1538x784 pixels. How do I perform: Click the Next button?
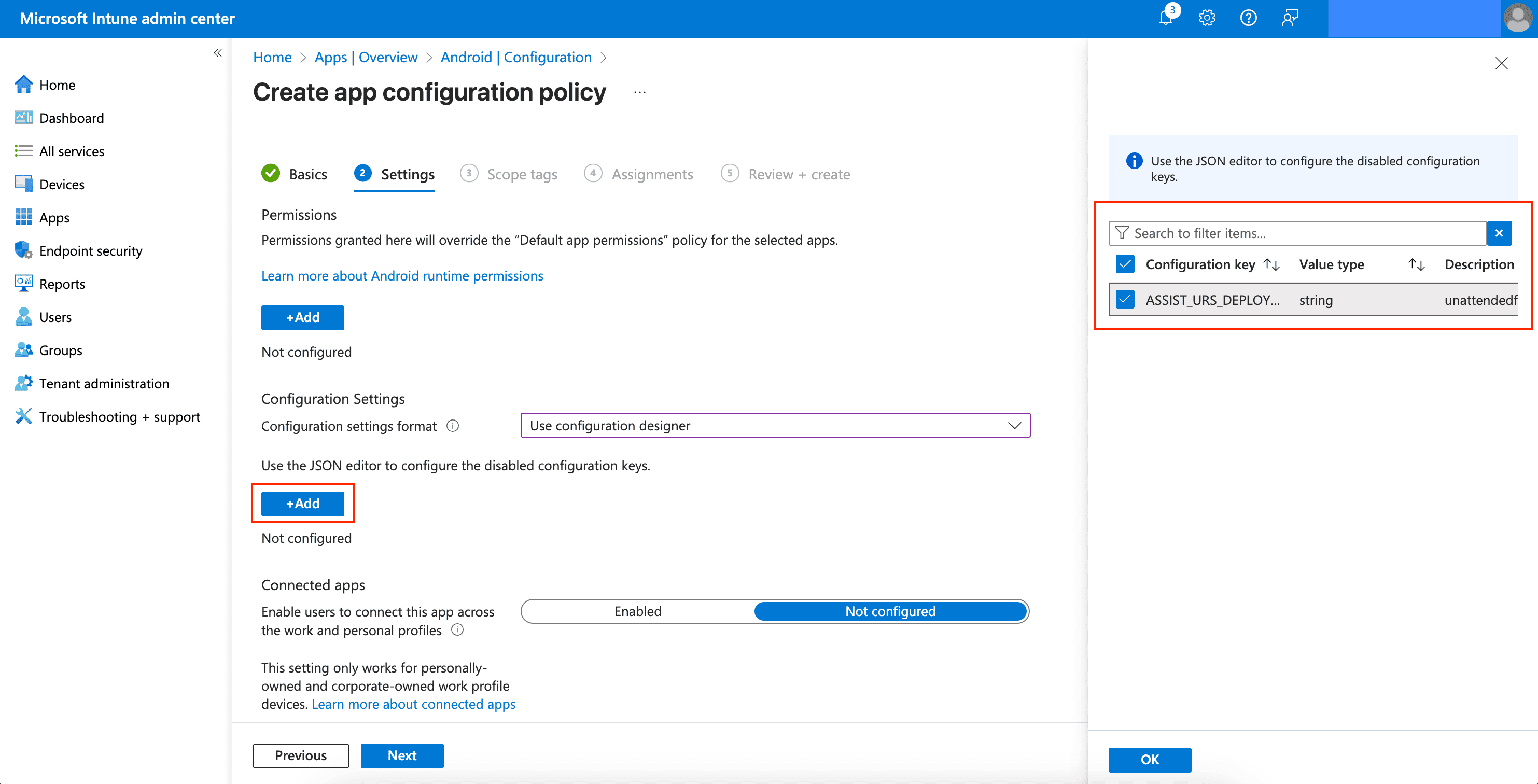(x=402, y=756)
